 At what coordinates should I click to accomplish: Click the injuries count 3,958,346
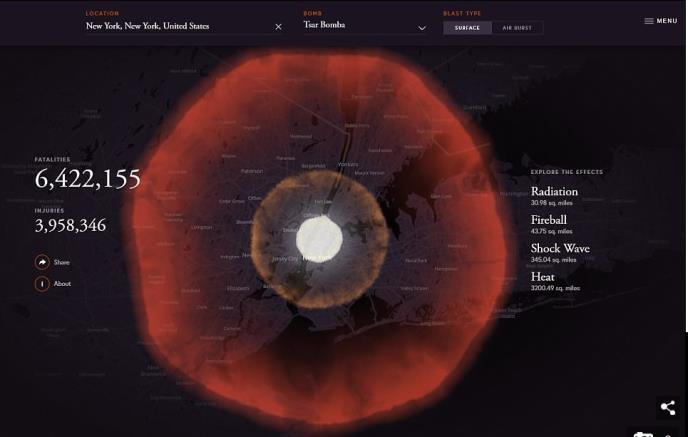70,226
